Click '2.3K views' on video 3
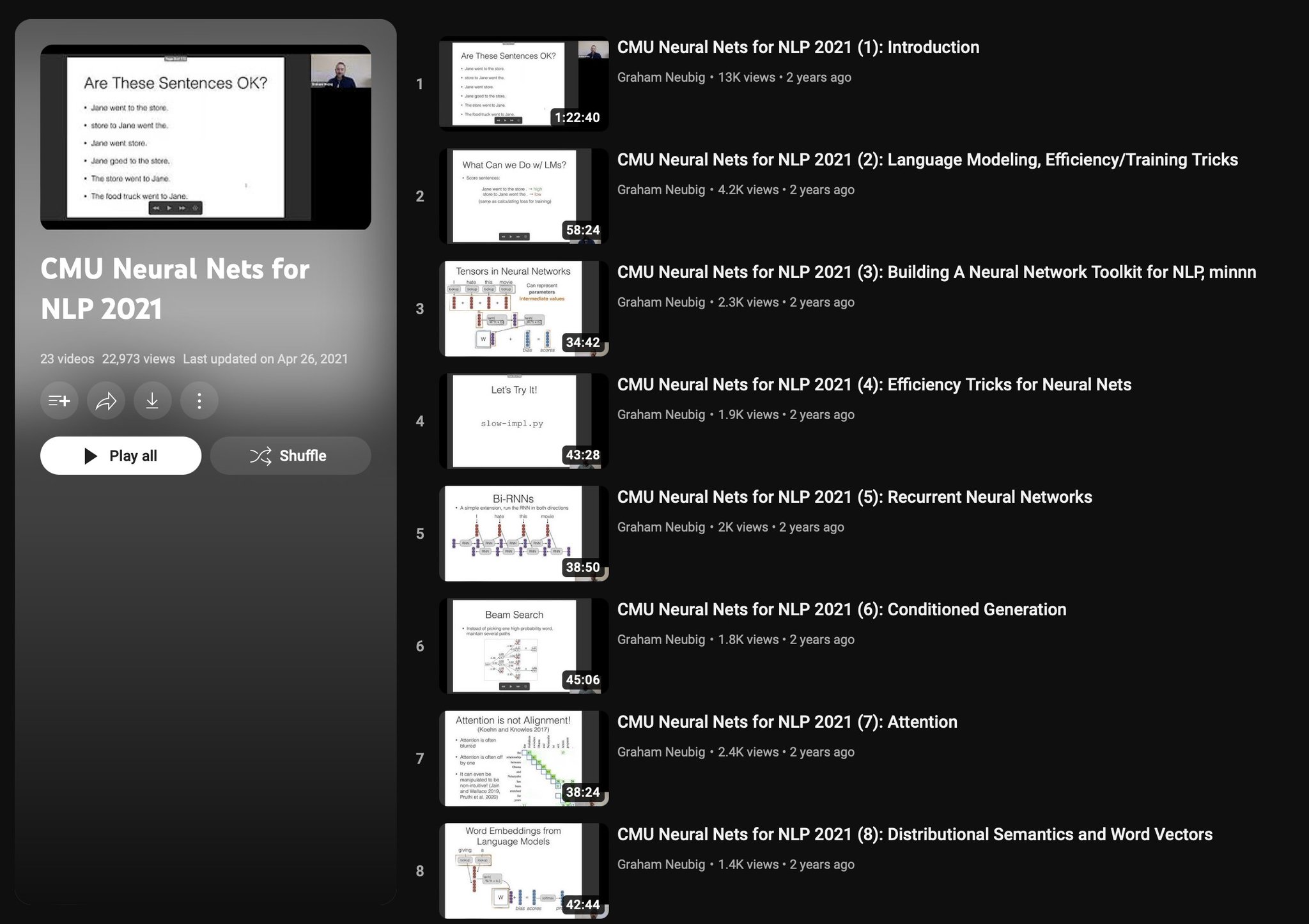The width and height of the screenshot is (1309, 924). (x=748, y=302)
